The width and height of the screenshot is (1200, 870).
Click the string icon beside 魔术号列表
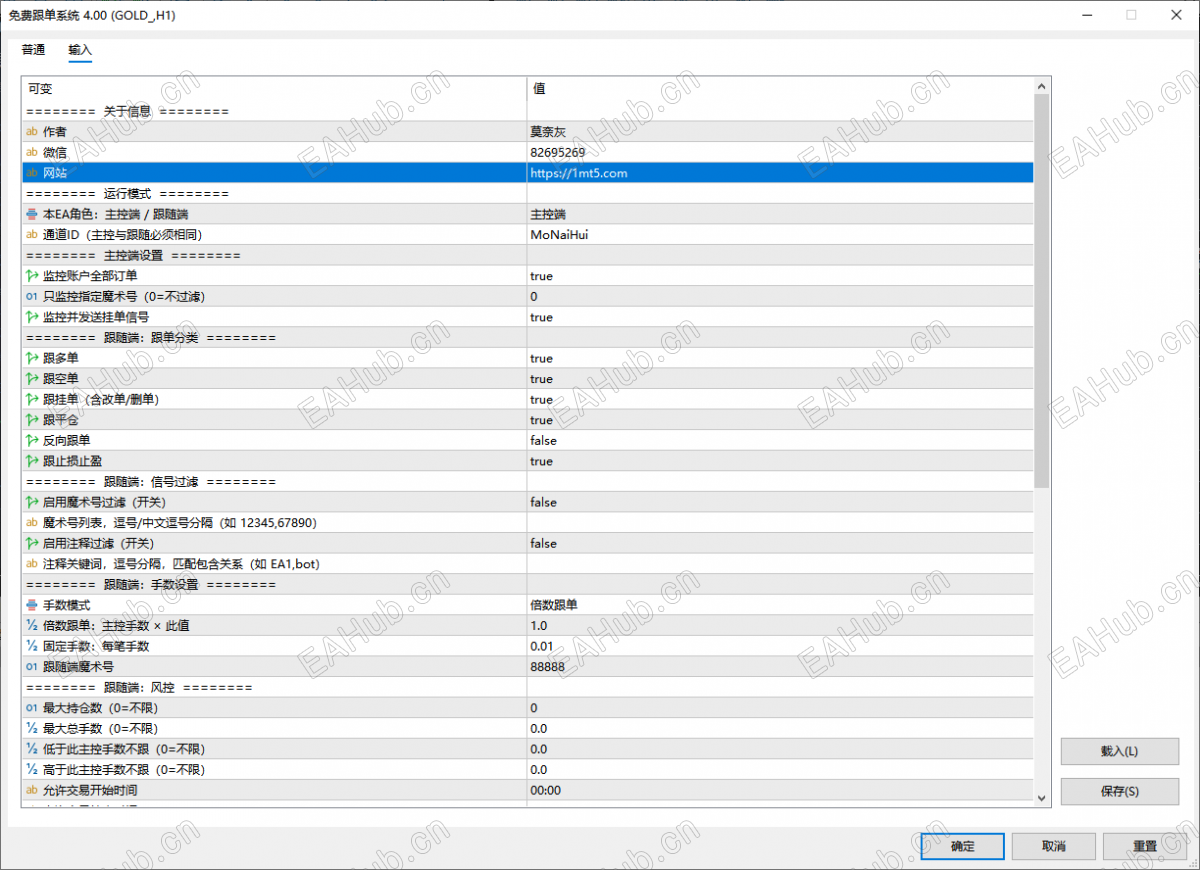click(31, 523)
